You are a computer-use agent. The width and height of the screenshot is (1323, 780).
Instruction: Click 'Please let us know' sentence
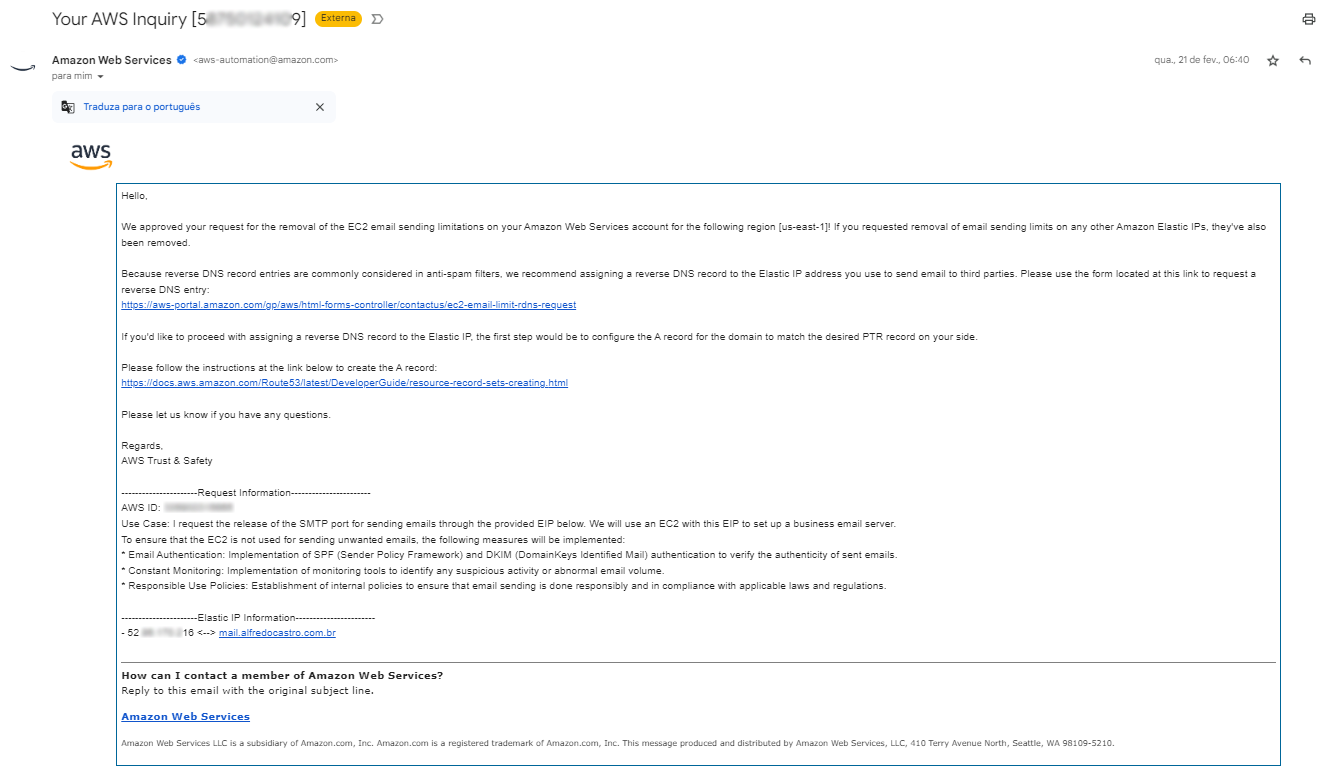(x=226, y=414)
